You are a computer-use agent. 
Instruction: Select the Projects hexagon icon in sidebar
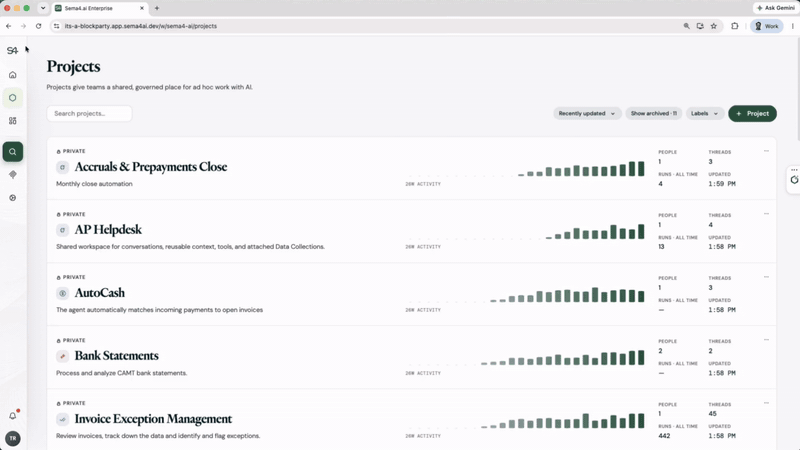pyautogui.click(x=13, y=97)
